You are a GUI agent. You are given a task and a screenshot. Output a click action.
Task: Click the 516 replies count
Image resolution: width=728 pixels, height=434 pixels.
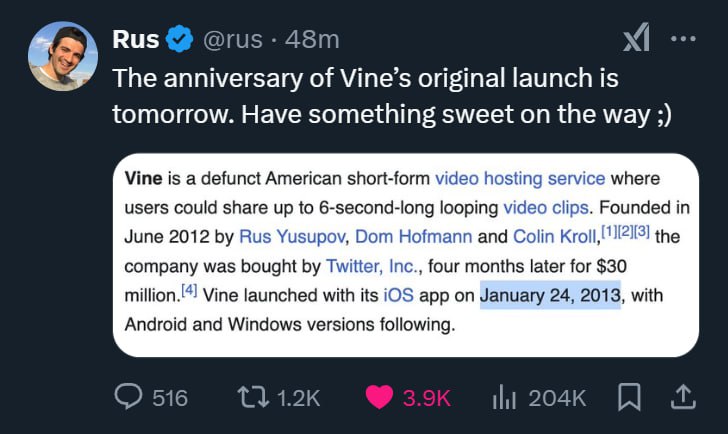pos(170,397)
